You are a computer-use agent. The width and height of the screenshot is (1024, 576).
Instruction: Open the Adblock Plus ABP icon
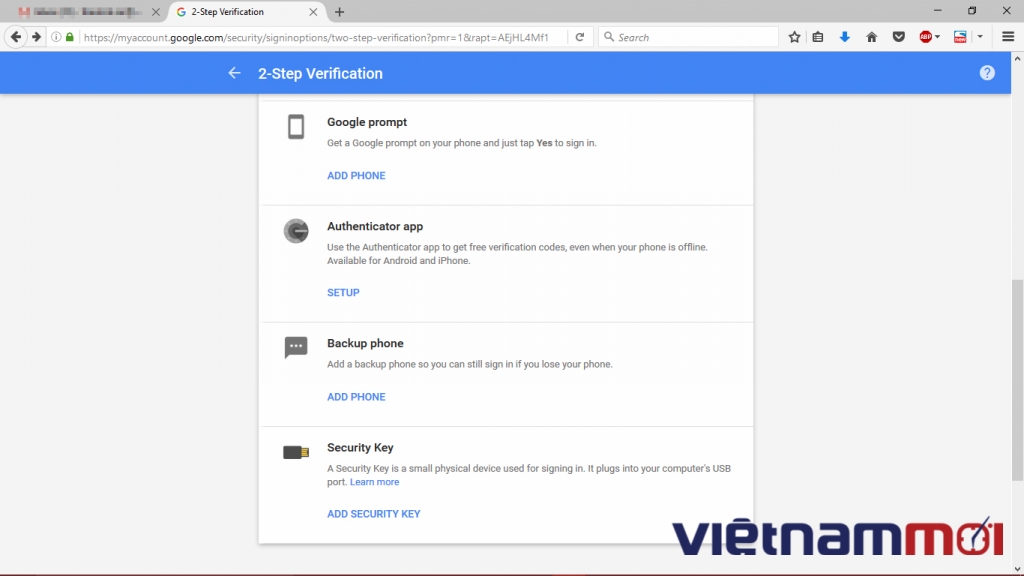(925, 37)
